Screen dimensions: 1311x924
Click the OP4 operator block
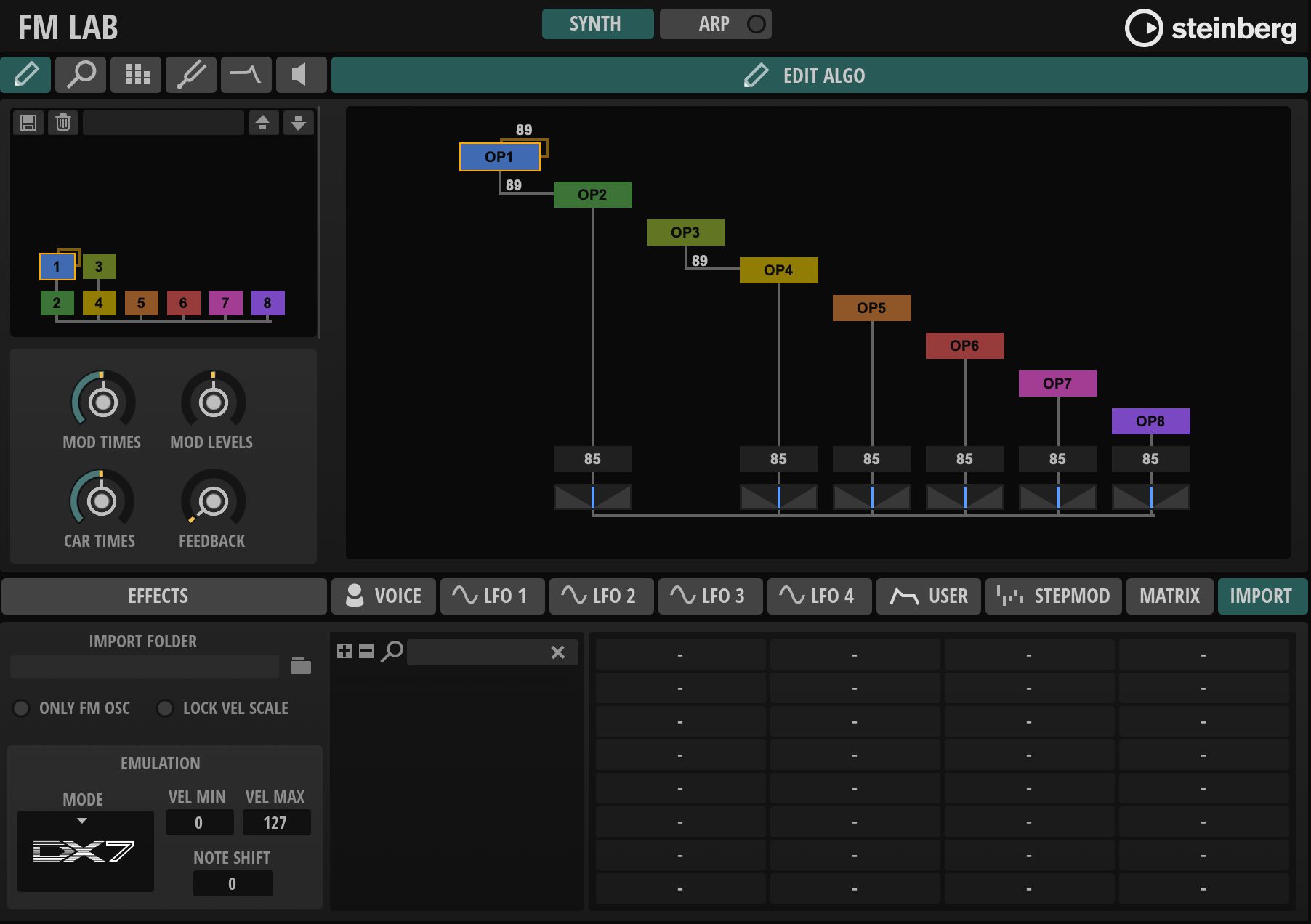click(778, 270)
